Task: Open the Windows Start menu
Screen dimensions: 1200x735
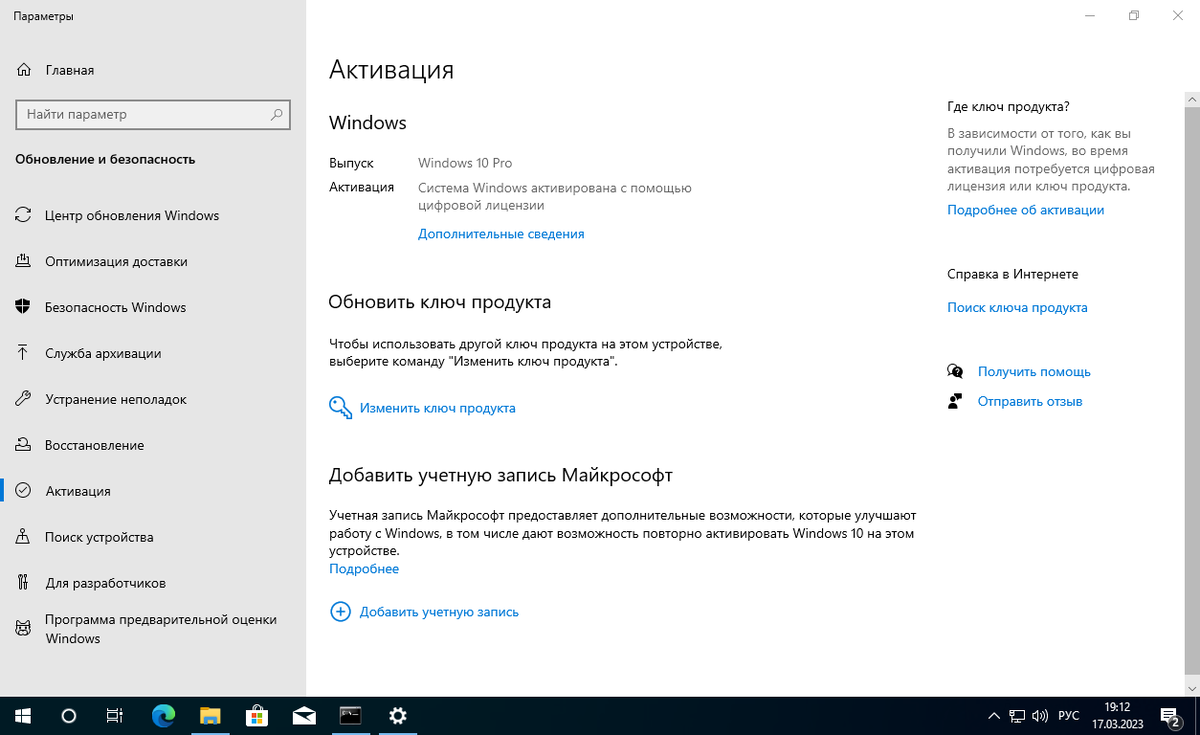Action: 23,716
